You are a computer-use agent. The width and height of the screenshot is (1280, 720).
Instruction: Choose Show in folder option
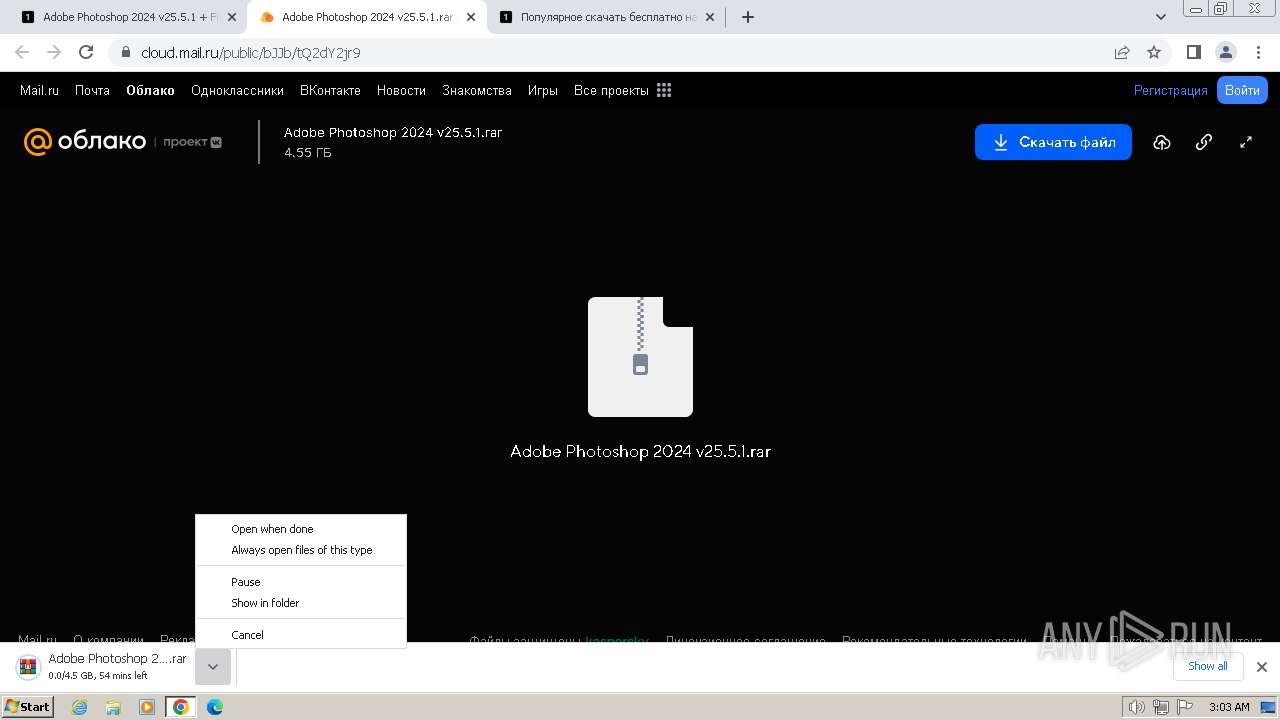coord(301,603)
